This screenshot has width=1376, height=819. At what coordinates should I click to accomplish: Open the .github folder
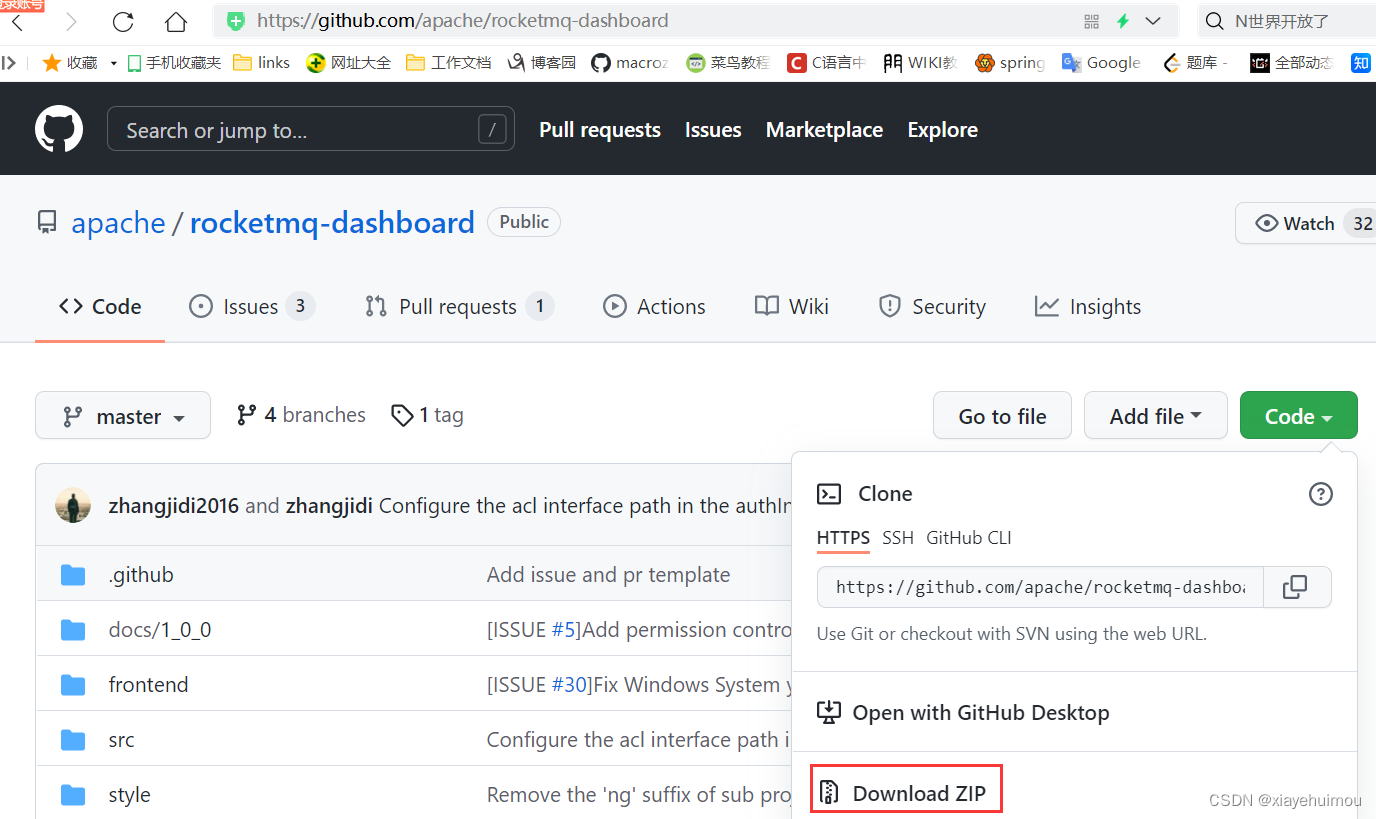point(141,575)
